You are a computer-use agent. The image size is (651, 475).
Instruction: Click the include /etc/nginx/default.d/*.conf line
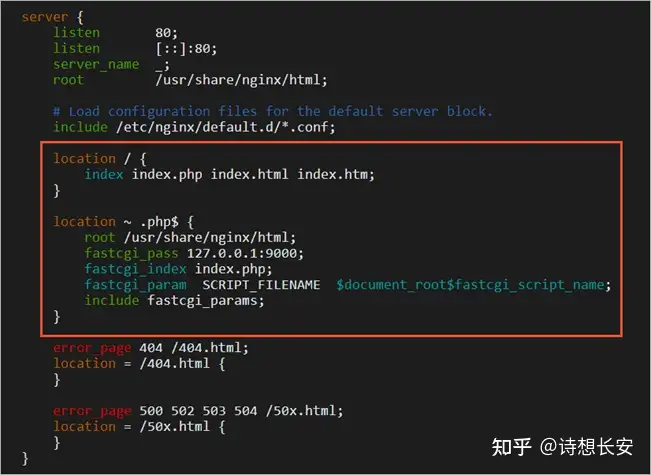pyautogui.click(x=193, y=127)
